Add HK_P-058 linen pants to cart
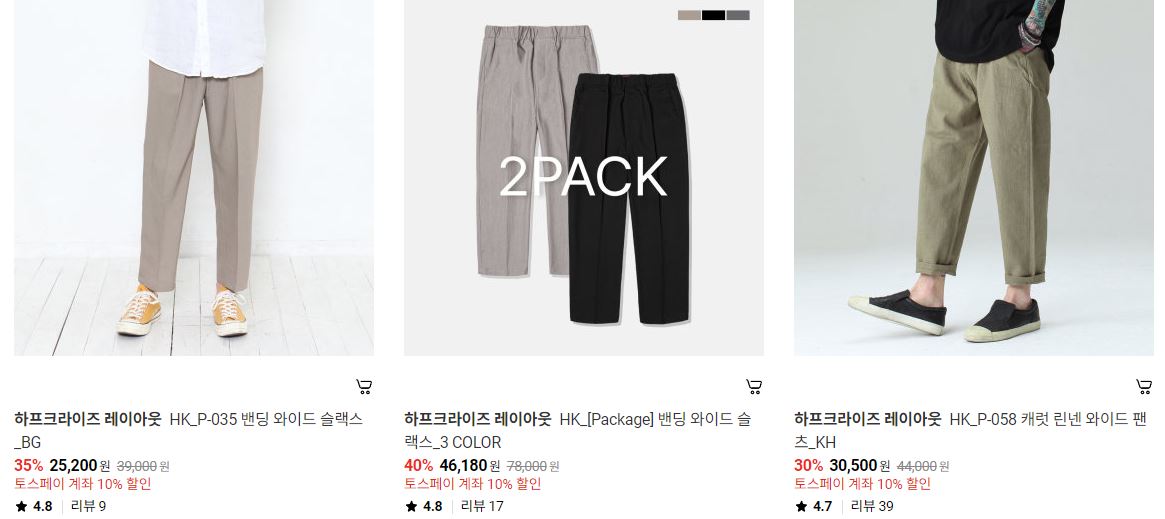 [x=1144, y=387]
